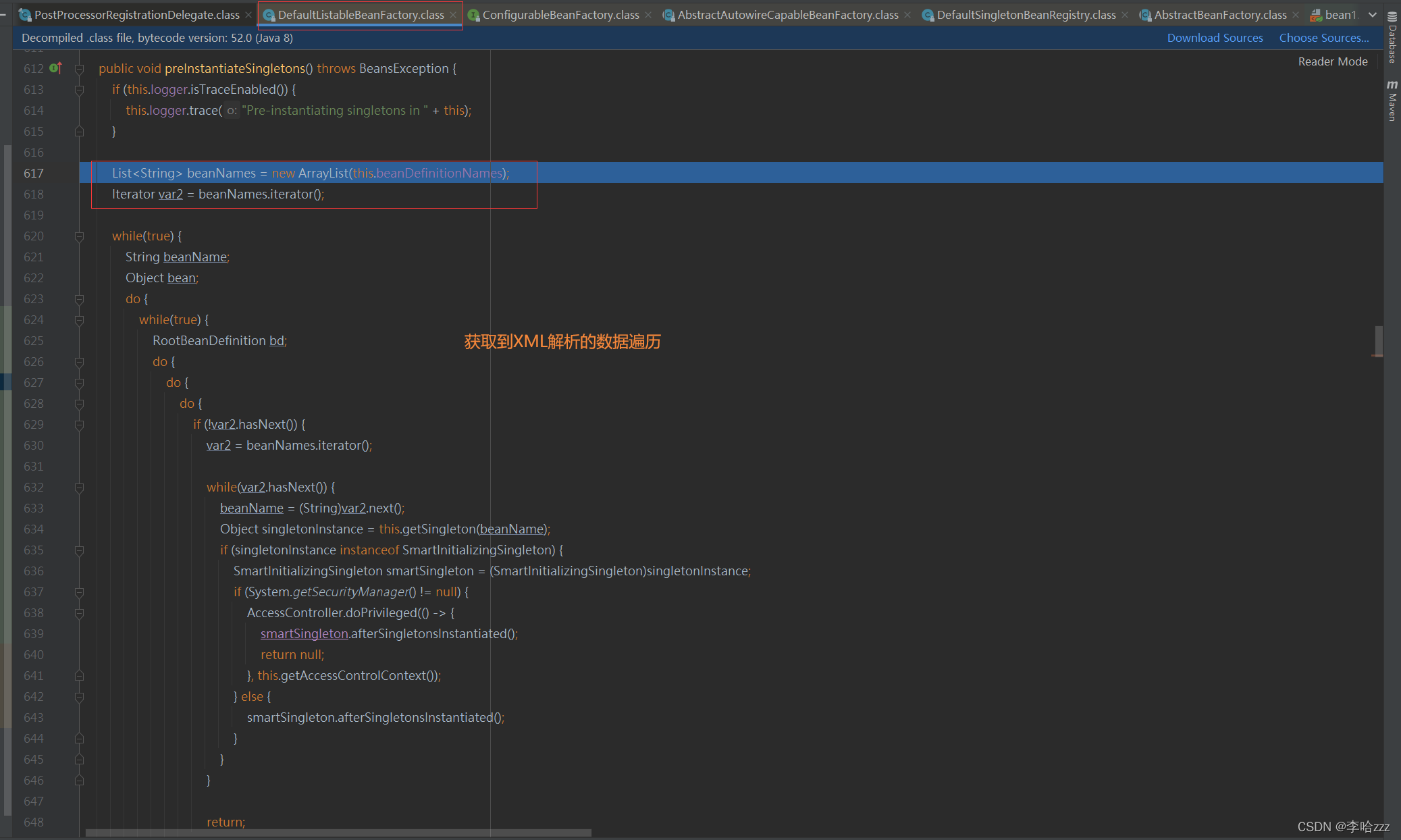This screenshot has height=840, width=1401.
Task: Toggle Reader Mode in the editor
Action: 1332,61
